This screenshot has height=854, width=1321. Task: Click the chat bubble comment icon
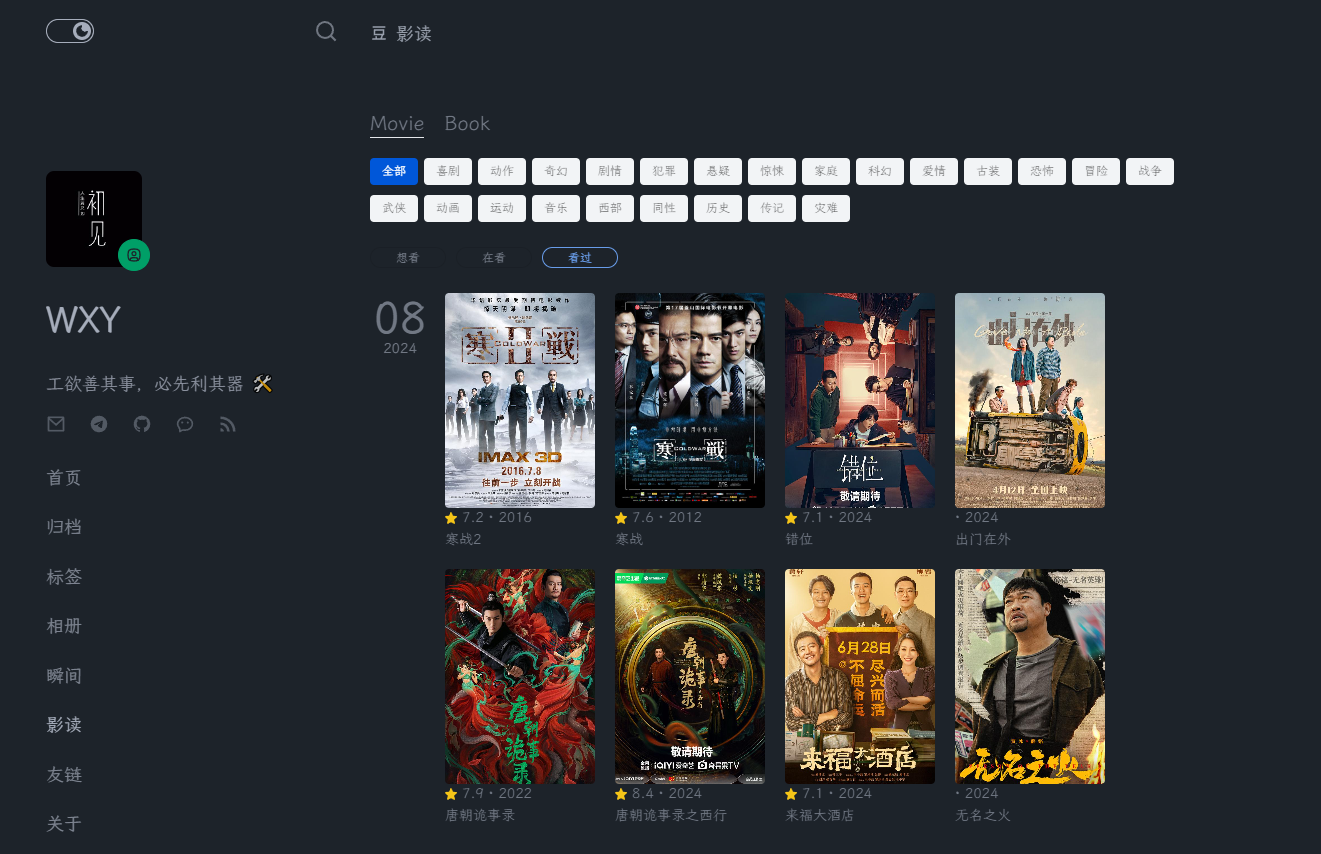[x=185, y=424]
